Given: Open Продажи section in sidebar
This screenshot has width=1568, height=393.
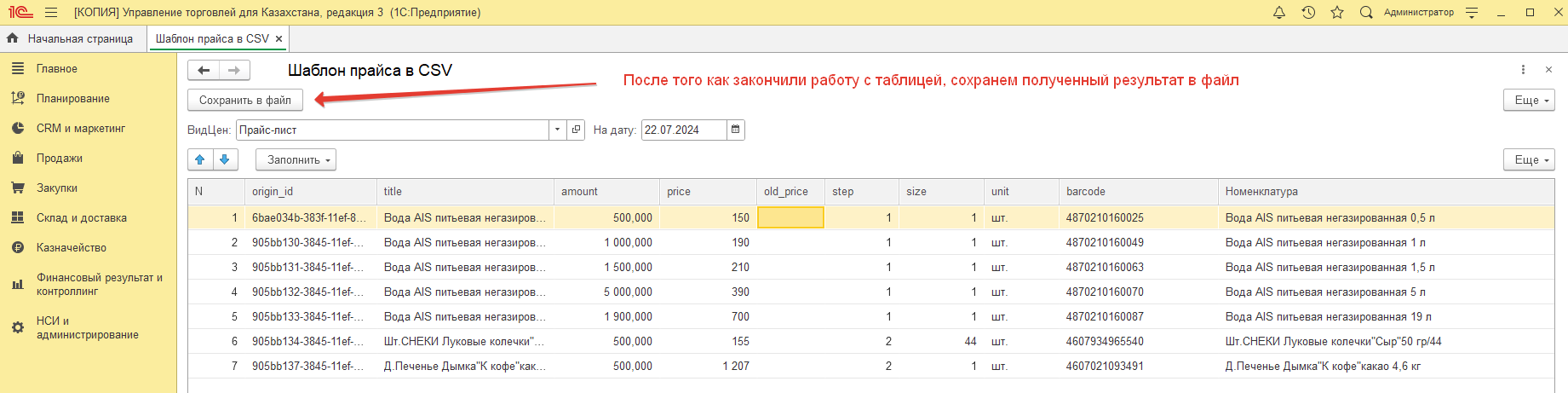Looking at the screenshot, I should 59,158.
